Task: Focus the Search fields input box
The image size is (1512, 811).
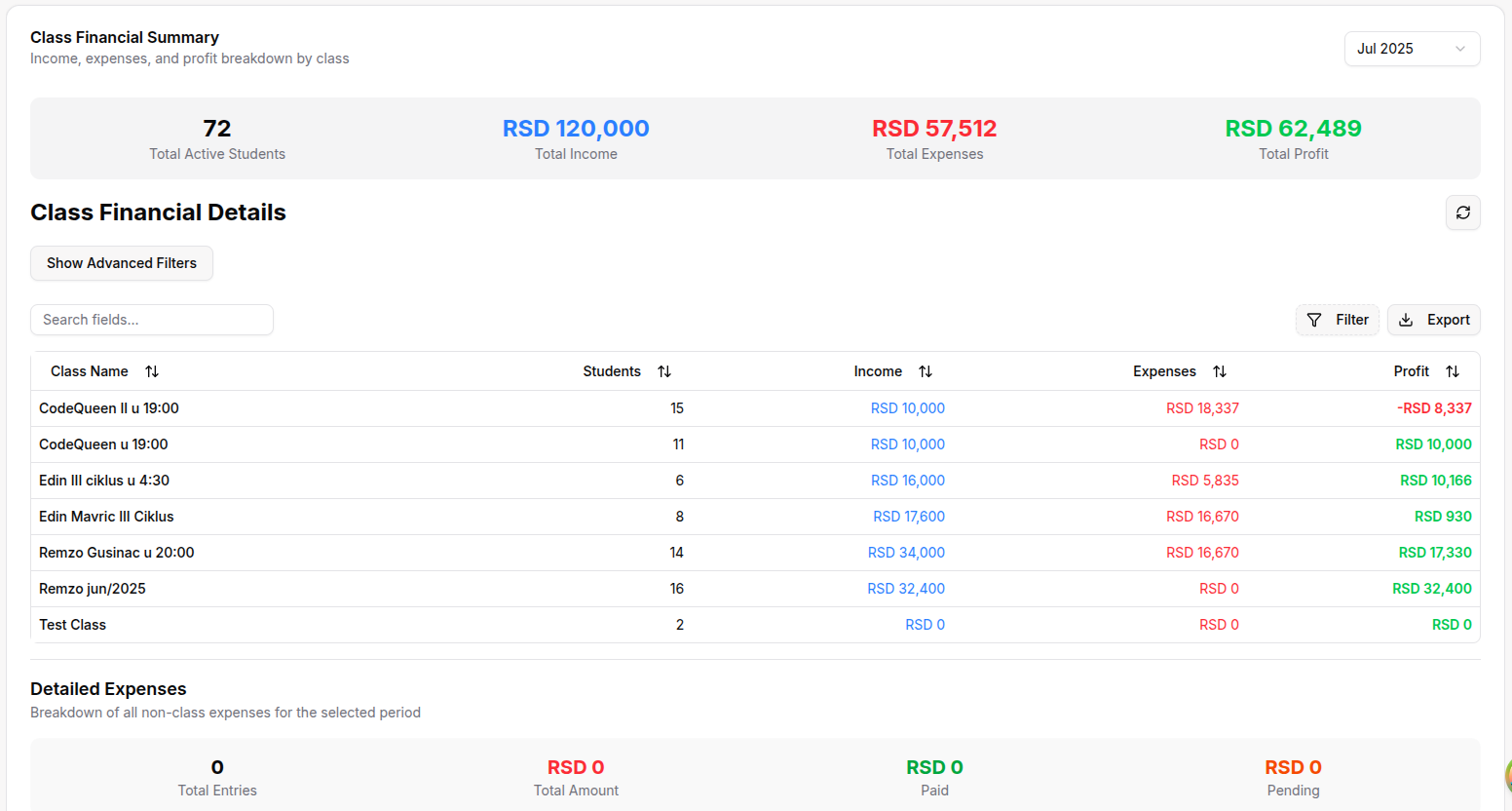Action: 152,320
